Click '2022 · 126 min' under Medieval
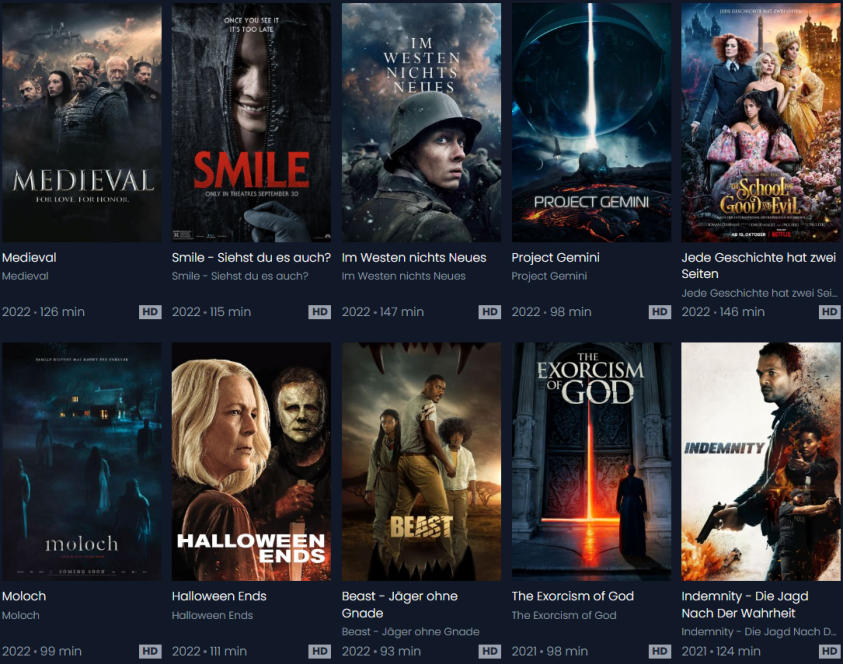Viewport: 843px width, 664px height. 44,312
